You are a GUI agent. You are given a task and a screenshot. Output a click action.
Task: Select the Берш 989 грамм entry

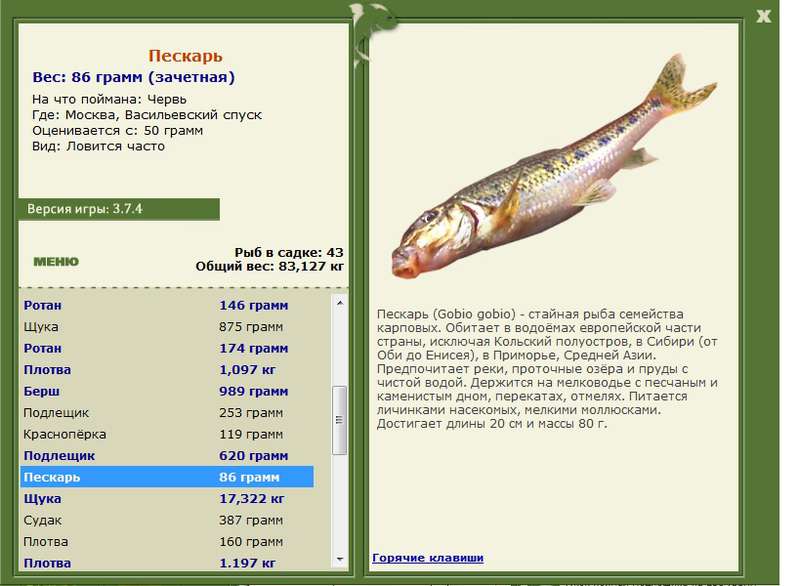(167, 391)
